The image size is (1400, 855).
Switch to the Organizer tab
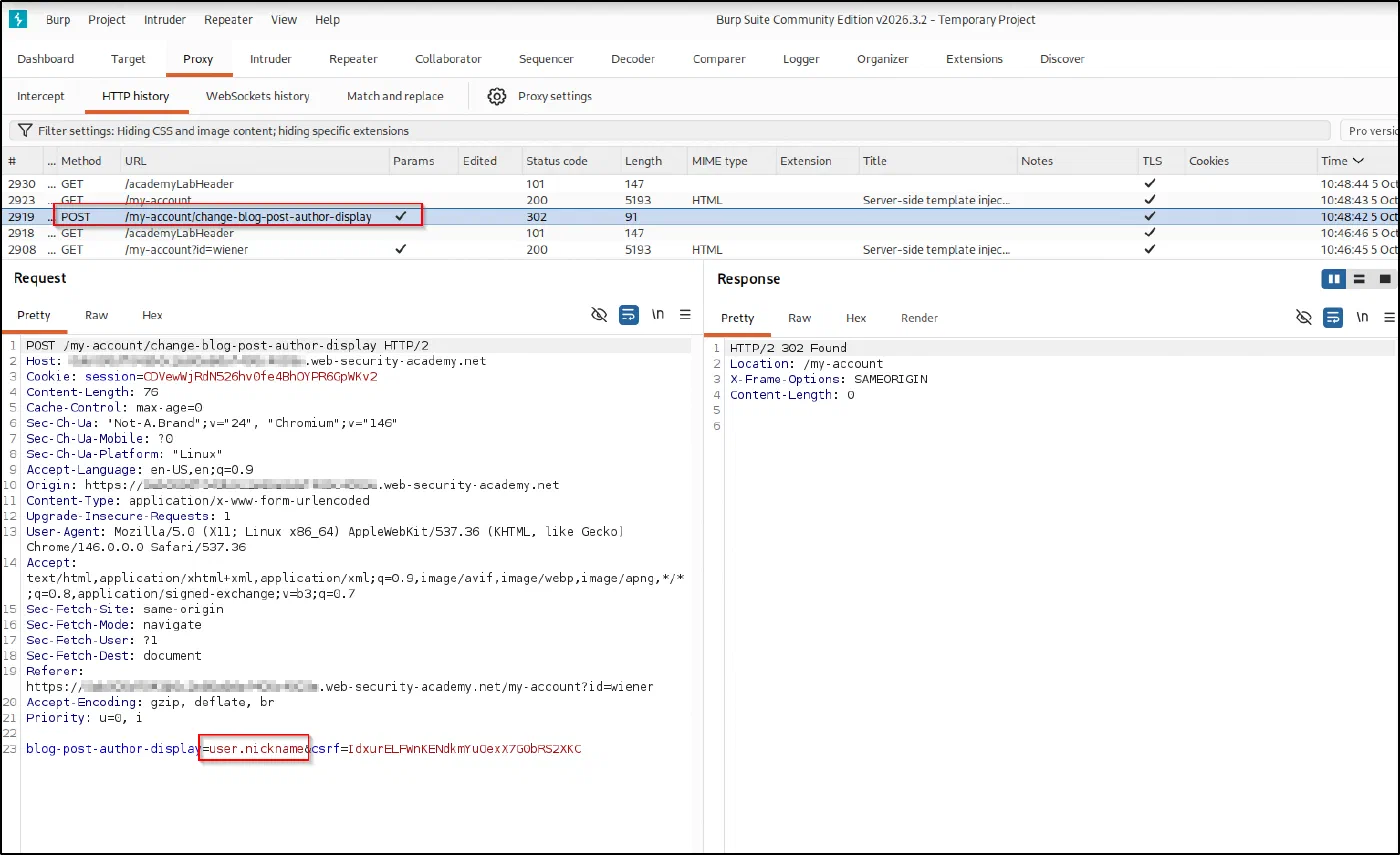pyautogui.click(x=883, y=59)
